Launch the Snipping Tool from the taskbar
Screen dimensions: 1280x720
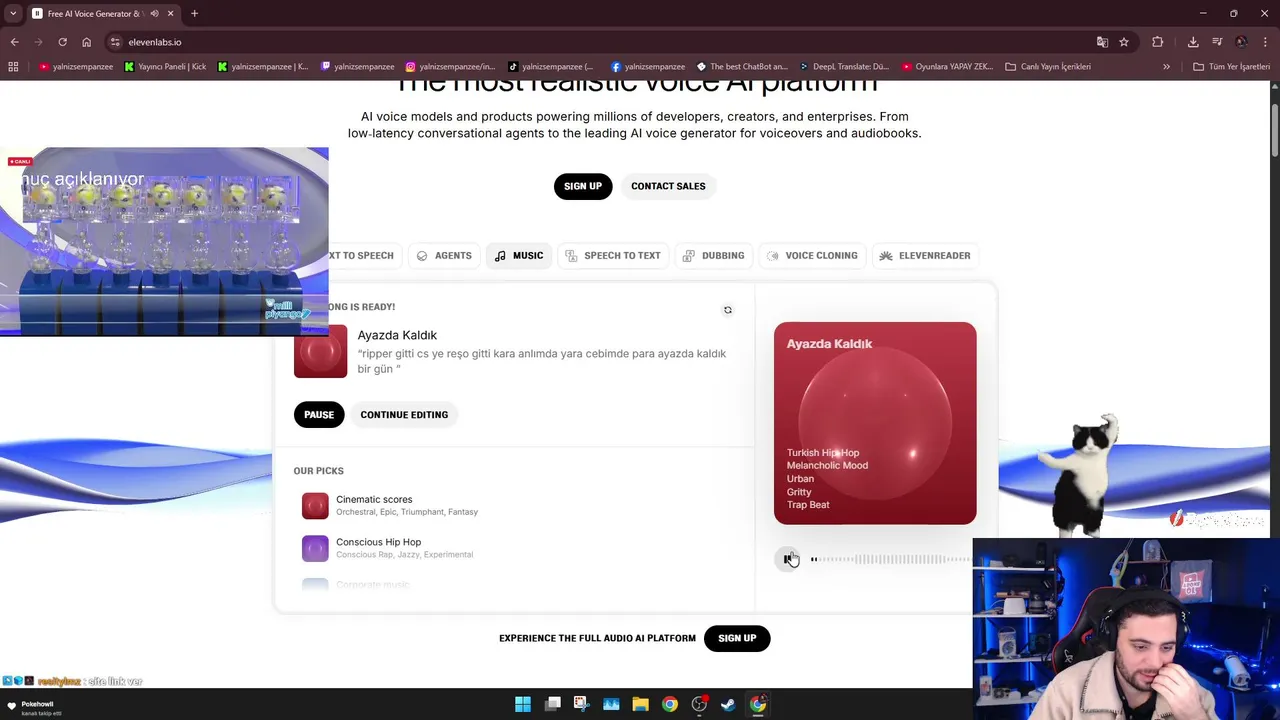pyautogui.click(x=581, y=704)
